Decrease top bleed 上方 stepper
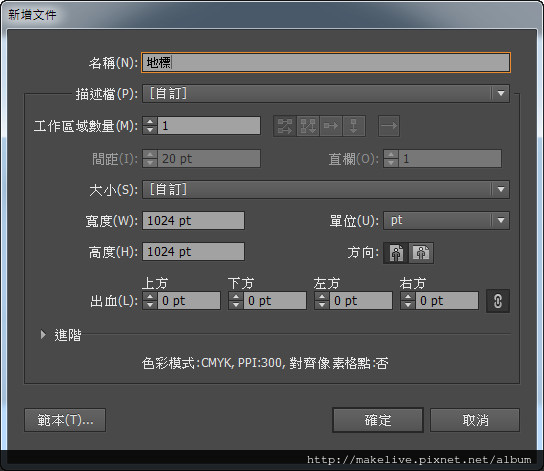Image resolution: width=544 pixels, height=471 pixels. click(150, 305)
